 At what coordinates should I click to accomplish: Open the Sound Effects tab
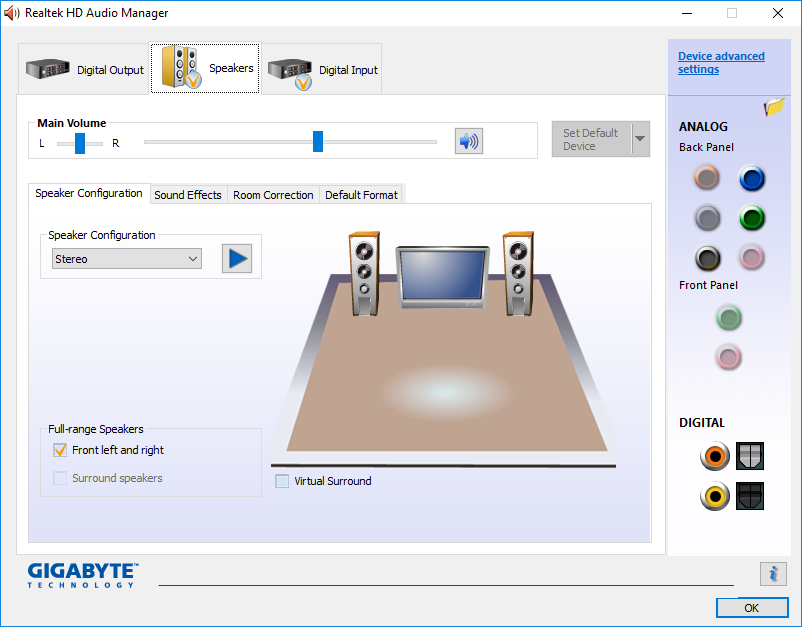188,195
